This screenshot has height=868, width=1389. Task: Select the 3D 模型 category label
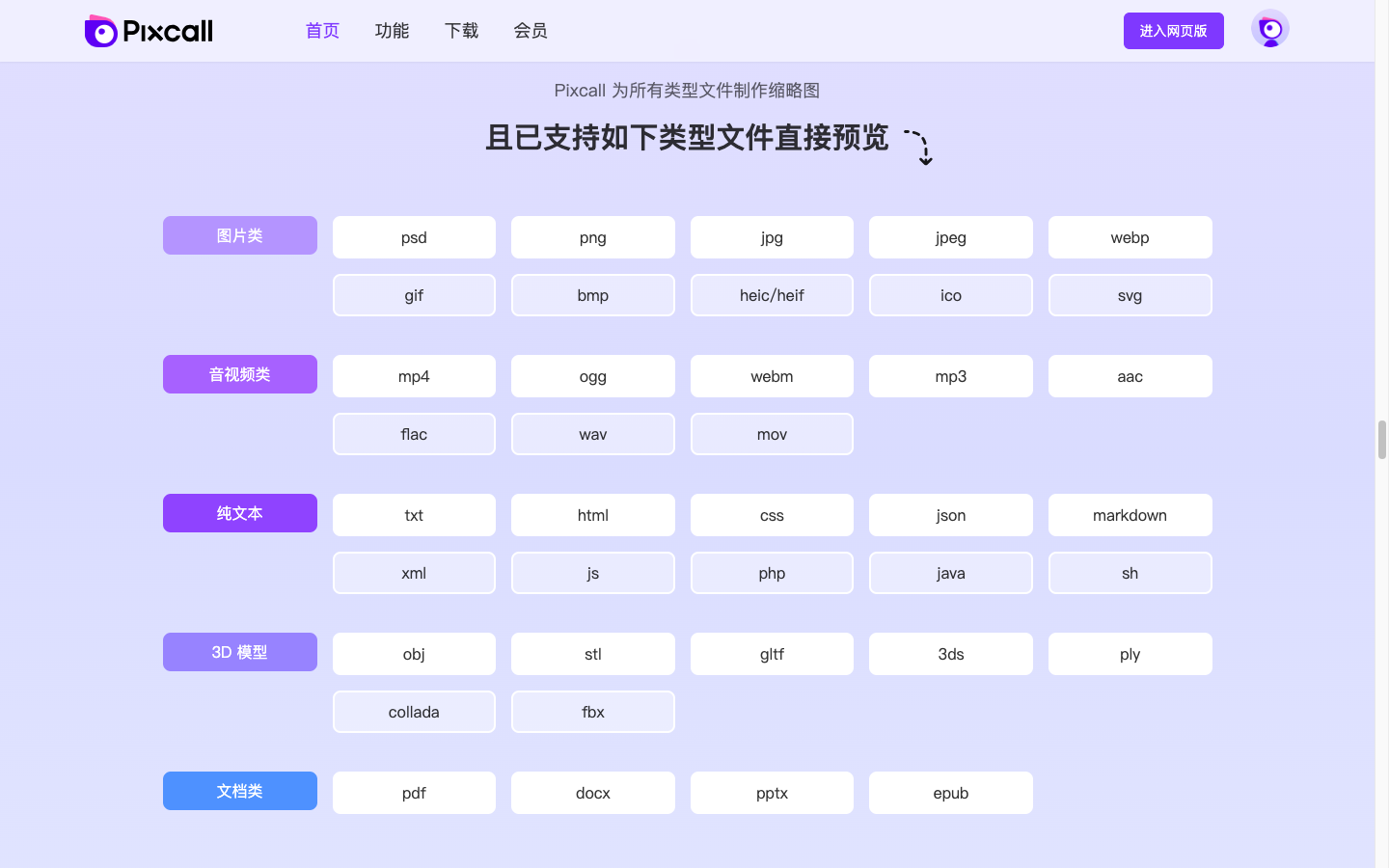(x=239, y=651)
